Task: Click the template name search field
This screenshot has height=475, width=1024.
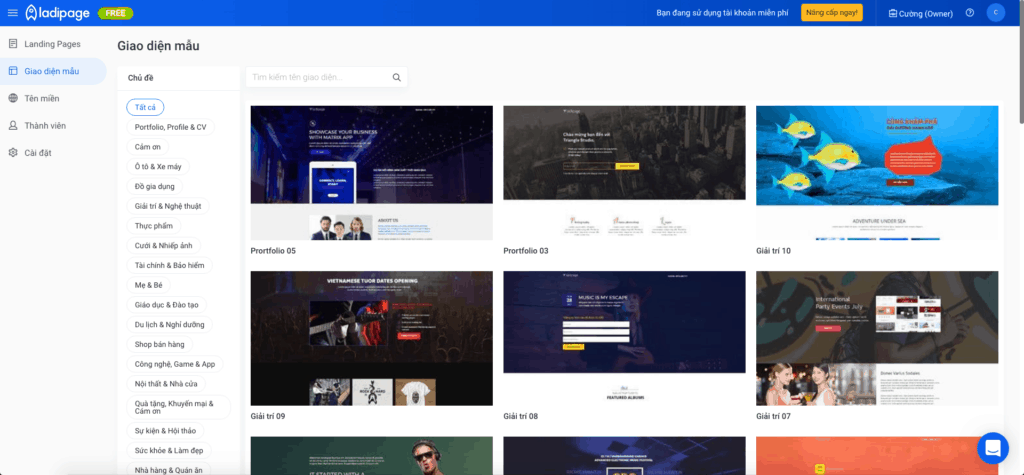Action: 318,77
